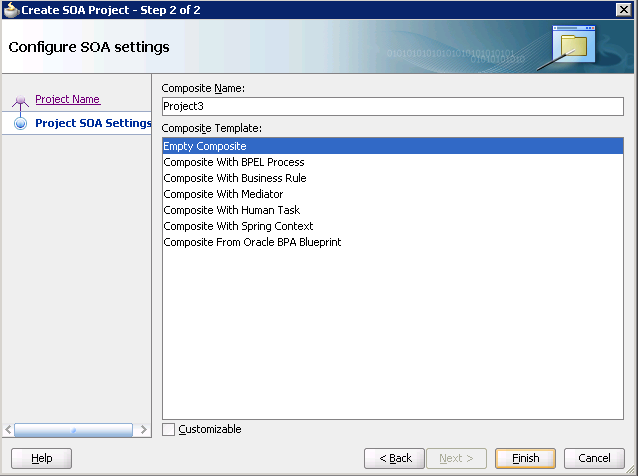This screenshot has height=476, width=638.
Task: Click the Finish button
Action: [x=525, y=458]
